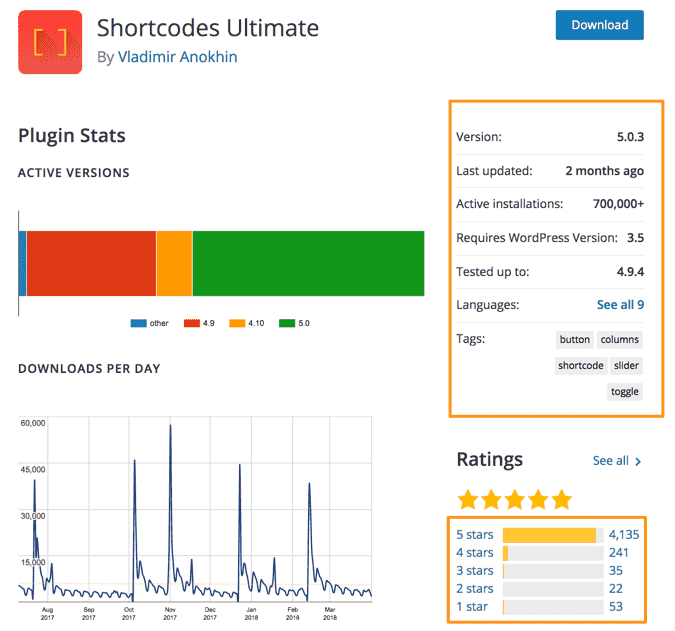Viewport: 675px width, 631px height.
Task: Open the 5 stars reviews link
Action: [474, 535]
